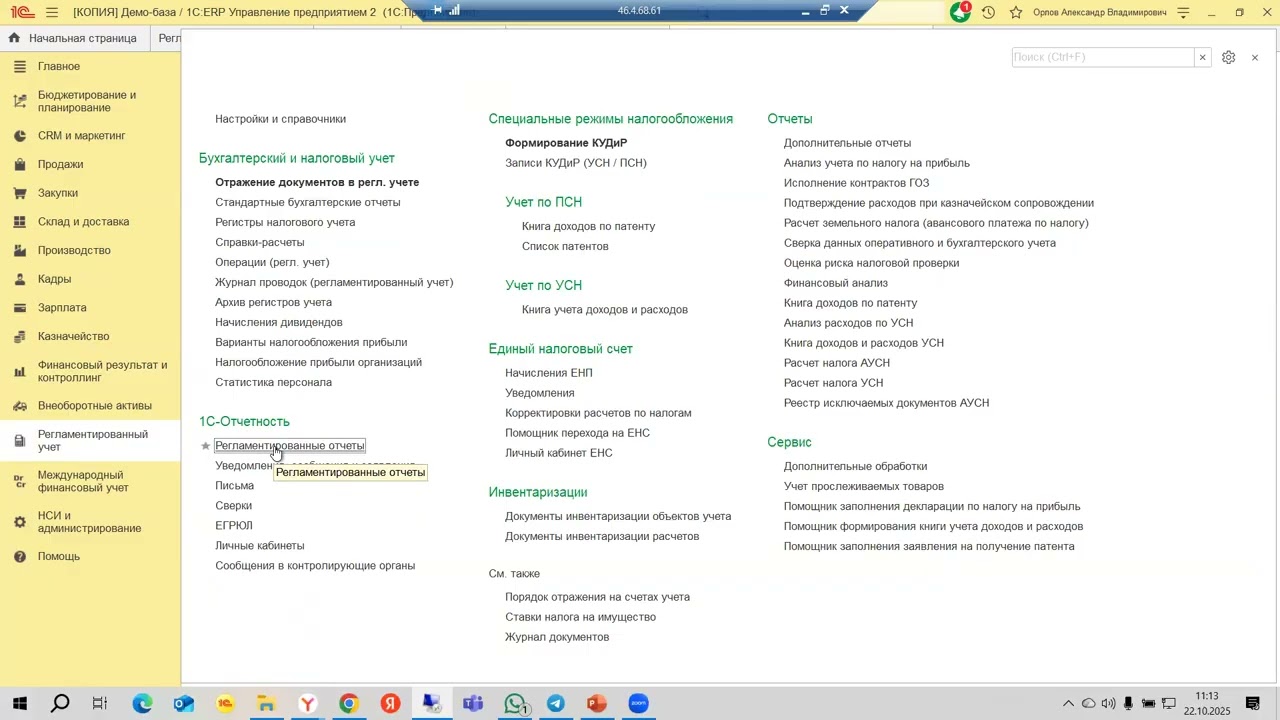Close the section menu panel with X

click(x=1255, y=57)
